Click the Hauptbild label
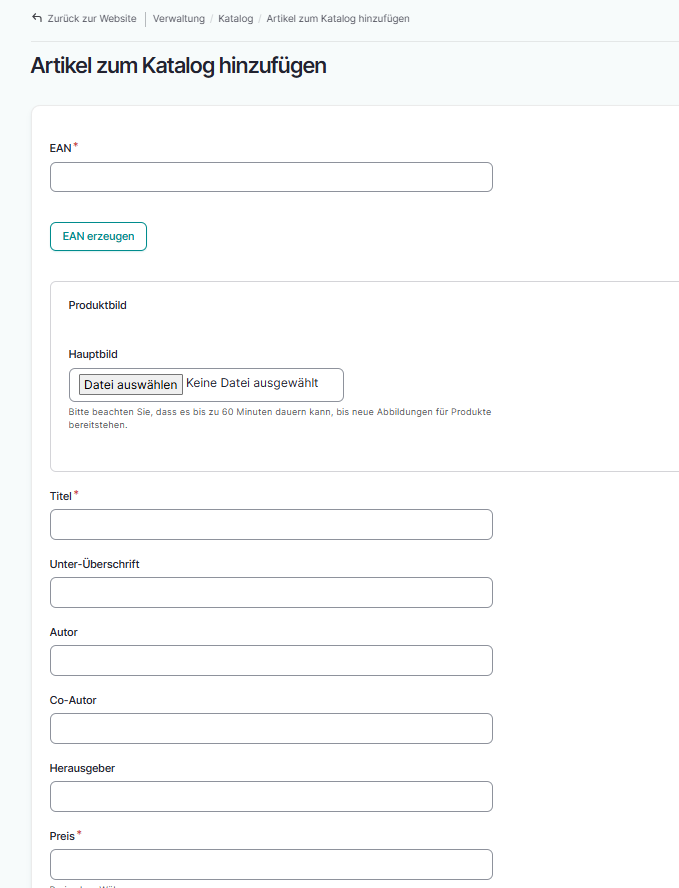 [x=93, y=354]
